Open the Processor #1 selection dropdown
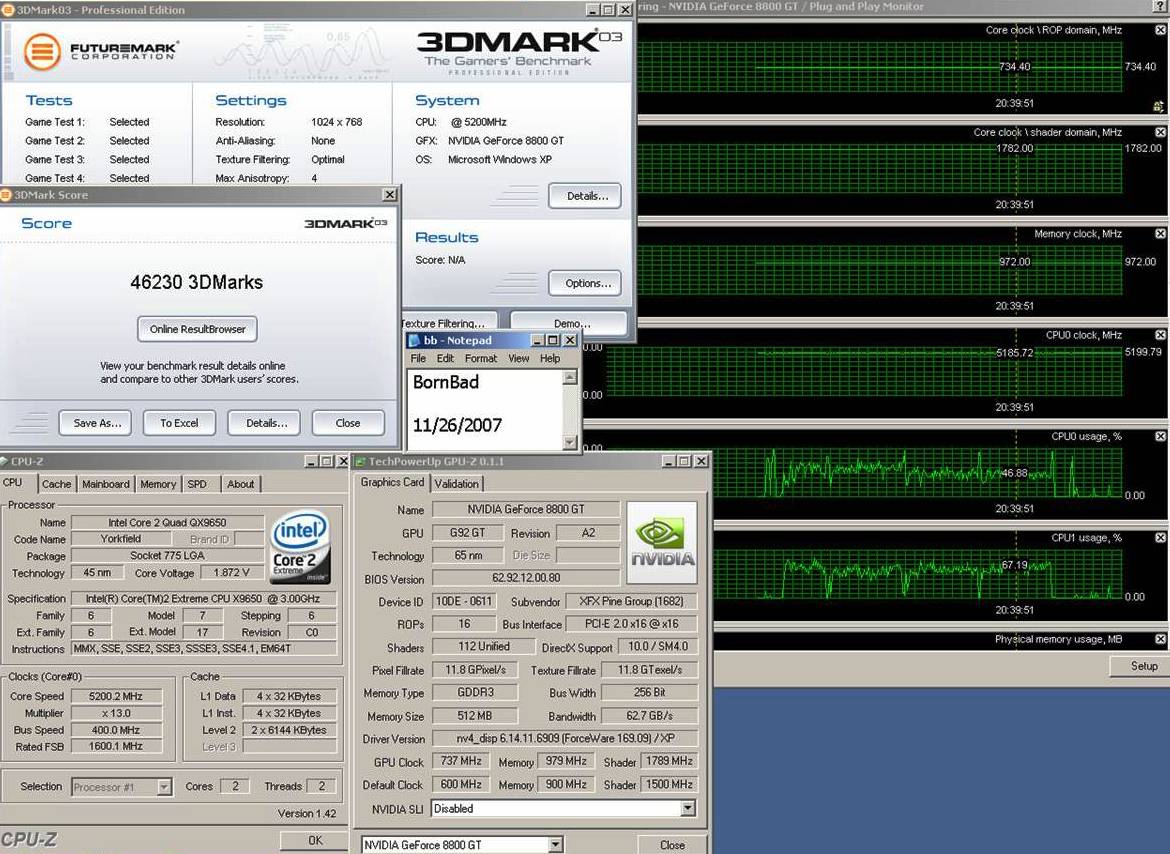The width and height of the screenshot is (1170, 854). coord(164,787)
